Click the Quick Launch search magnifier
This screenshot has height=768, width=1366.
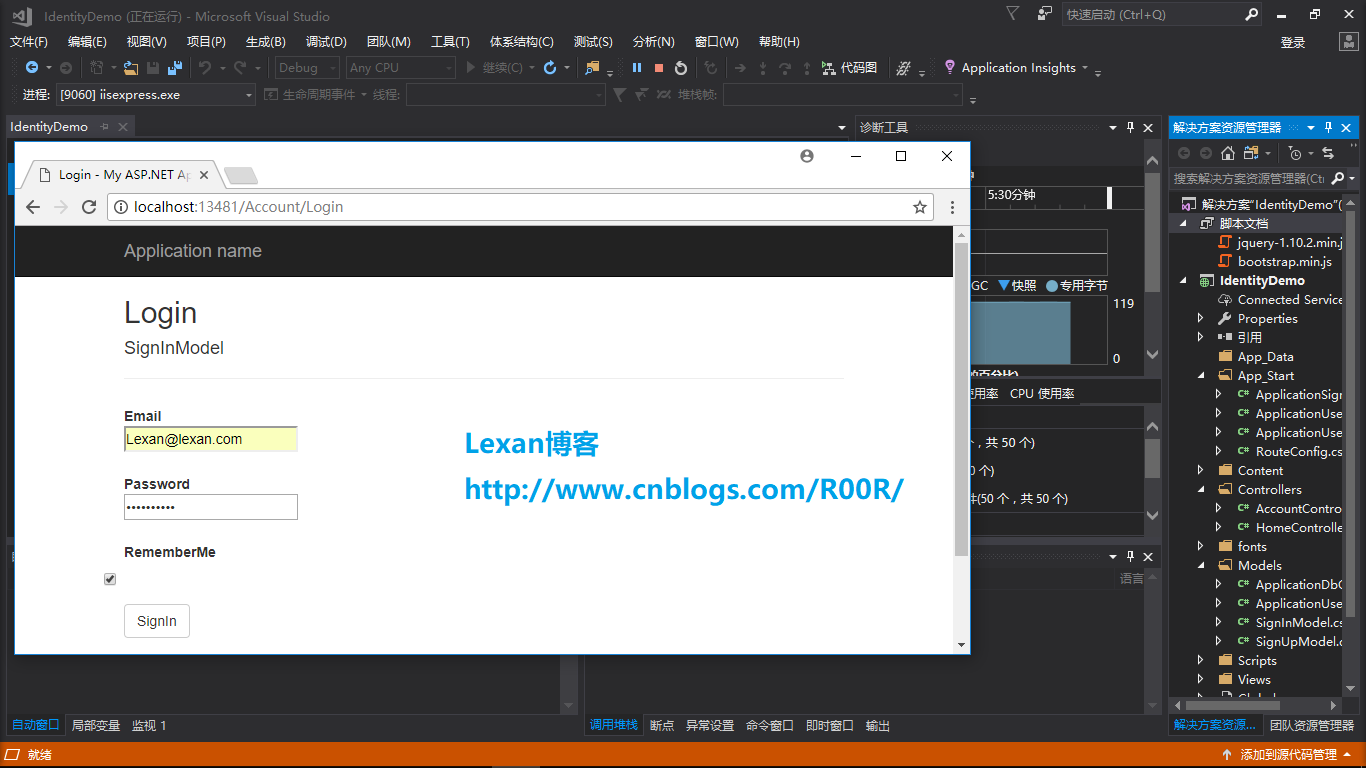point(1251,15)
